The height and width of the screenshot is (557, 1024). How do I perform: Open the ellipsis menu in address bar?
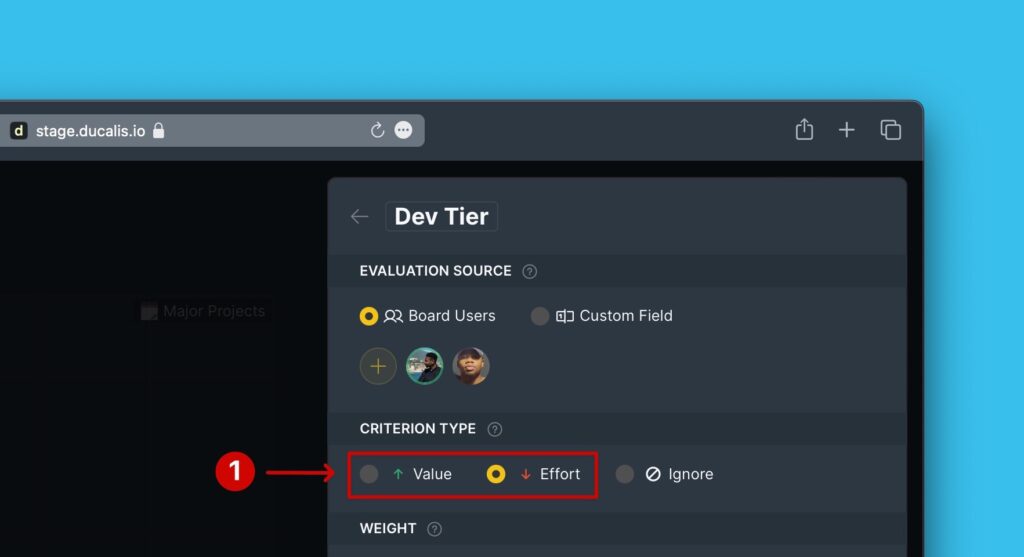pyautogui.click(x=403, y=131)
